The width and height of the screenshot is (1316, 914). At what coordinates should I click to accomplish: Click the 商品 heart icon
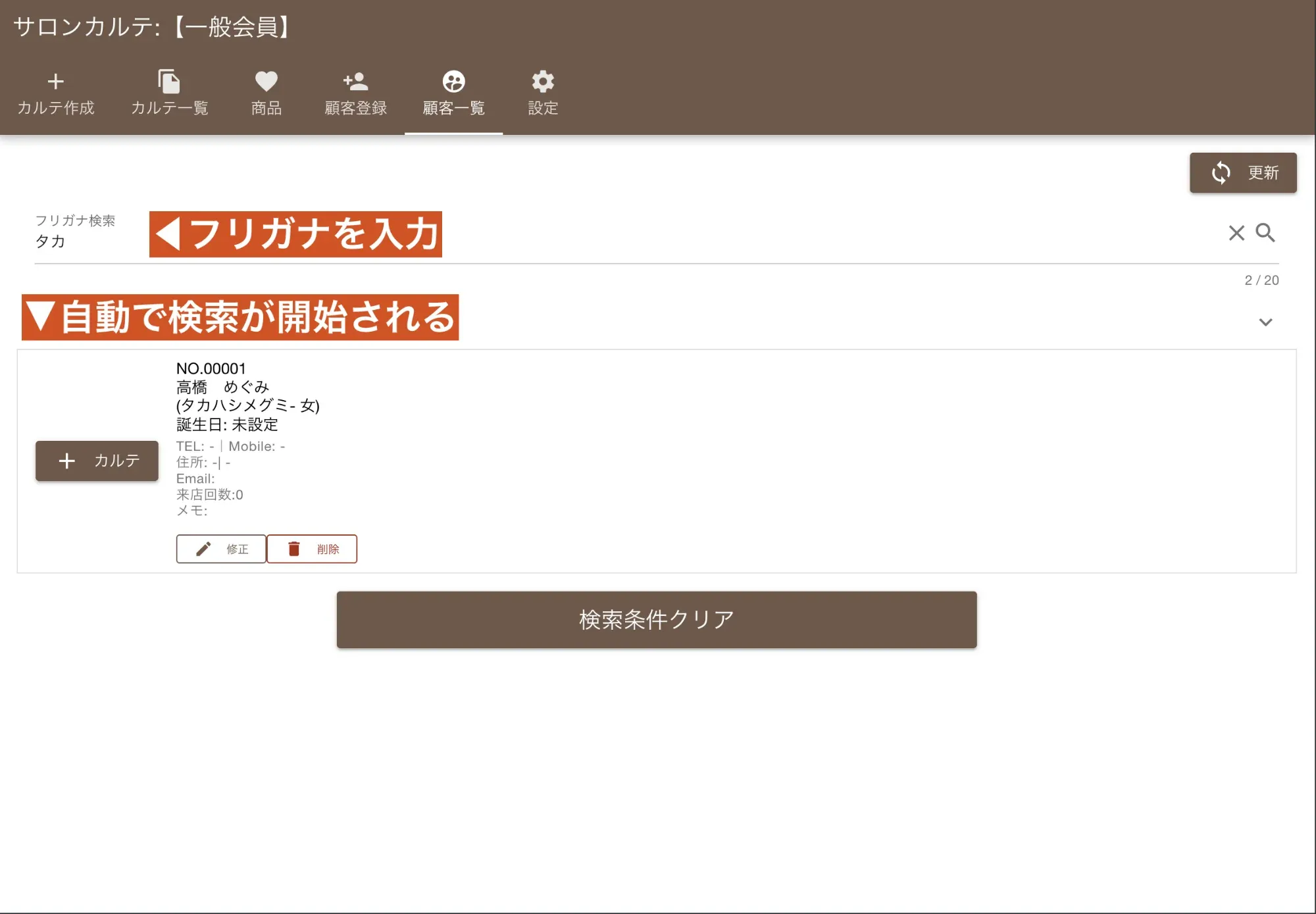(x=265, y=82)
